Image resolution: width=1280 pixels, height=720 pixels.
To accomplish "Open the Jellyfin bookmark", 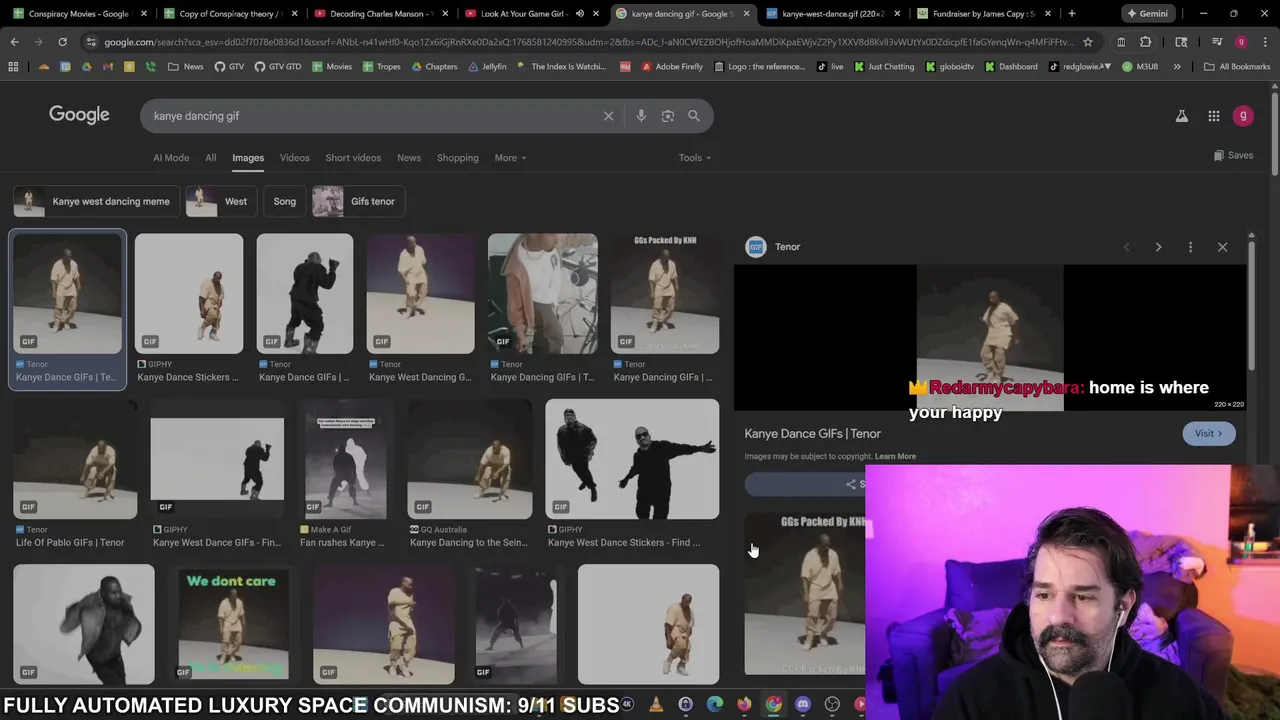I will [x=487, y=66].
